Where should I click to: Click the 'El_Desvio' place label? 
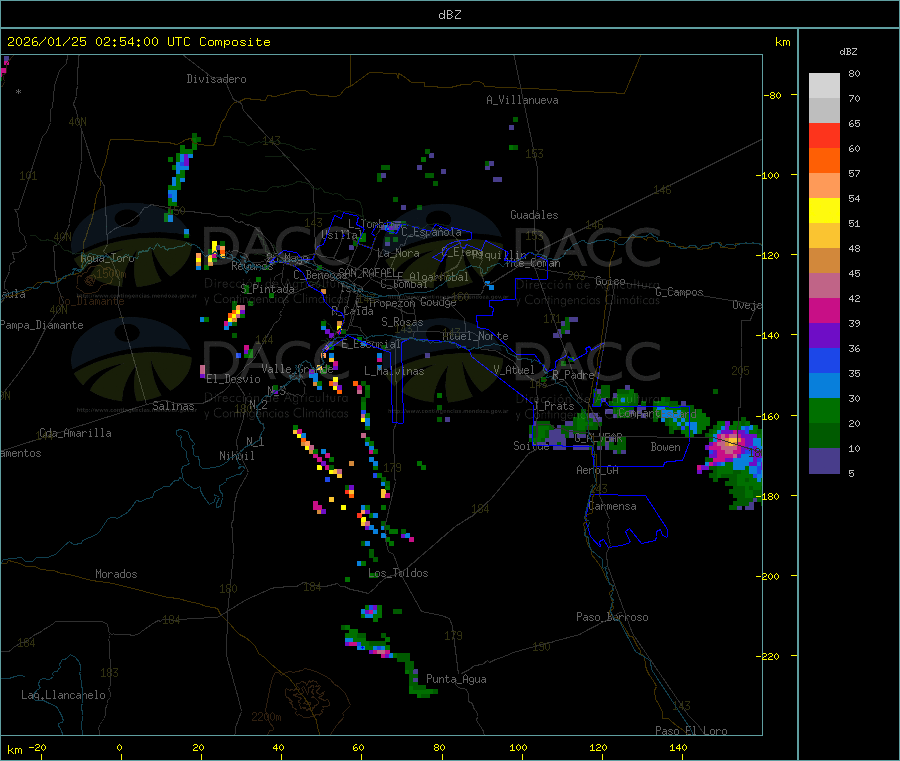point(233,379)
